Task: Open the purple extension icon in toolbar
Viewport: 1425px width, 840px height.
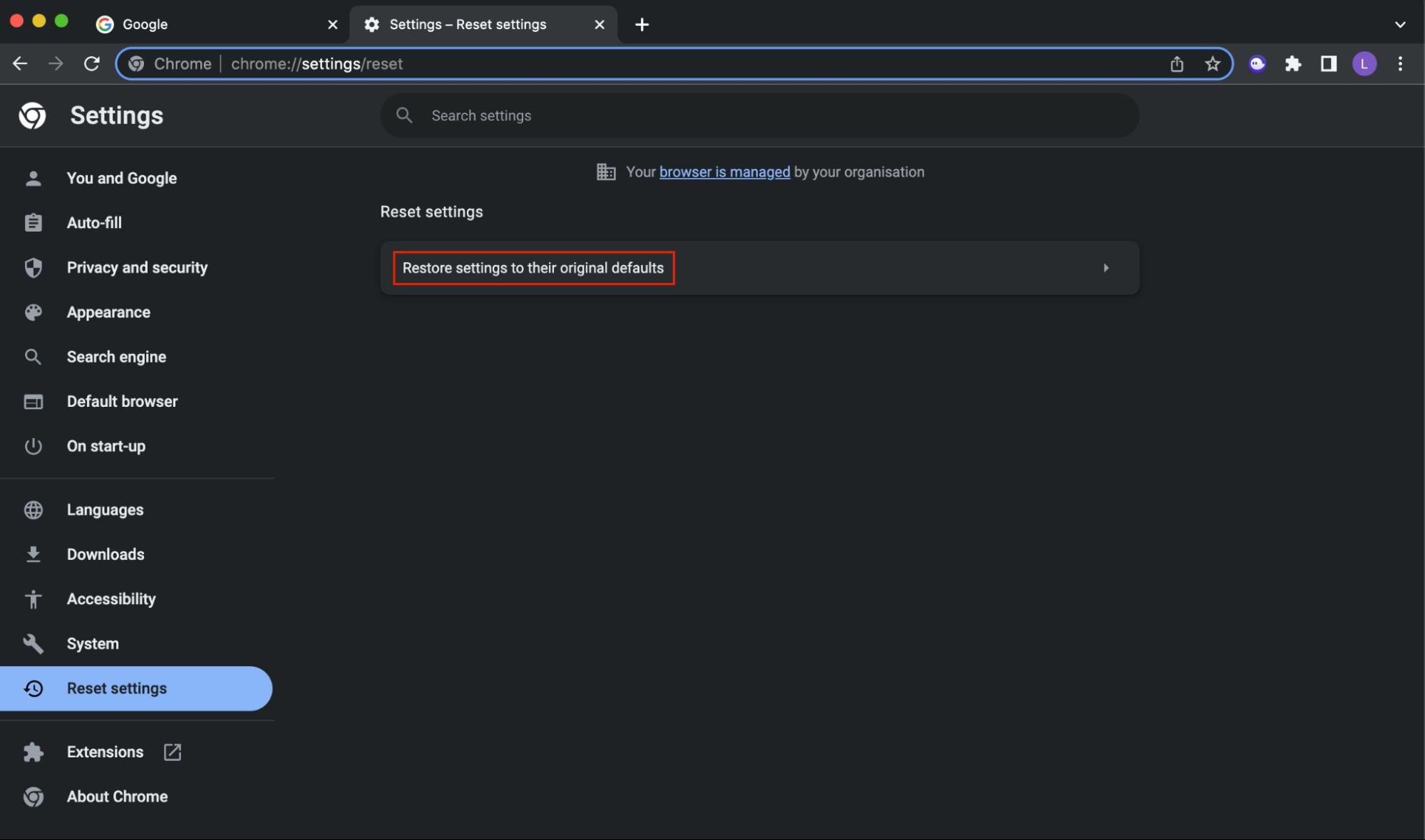Action: click(1257, 63)
